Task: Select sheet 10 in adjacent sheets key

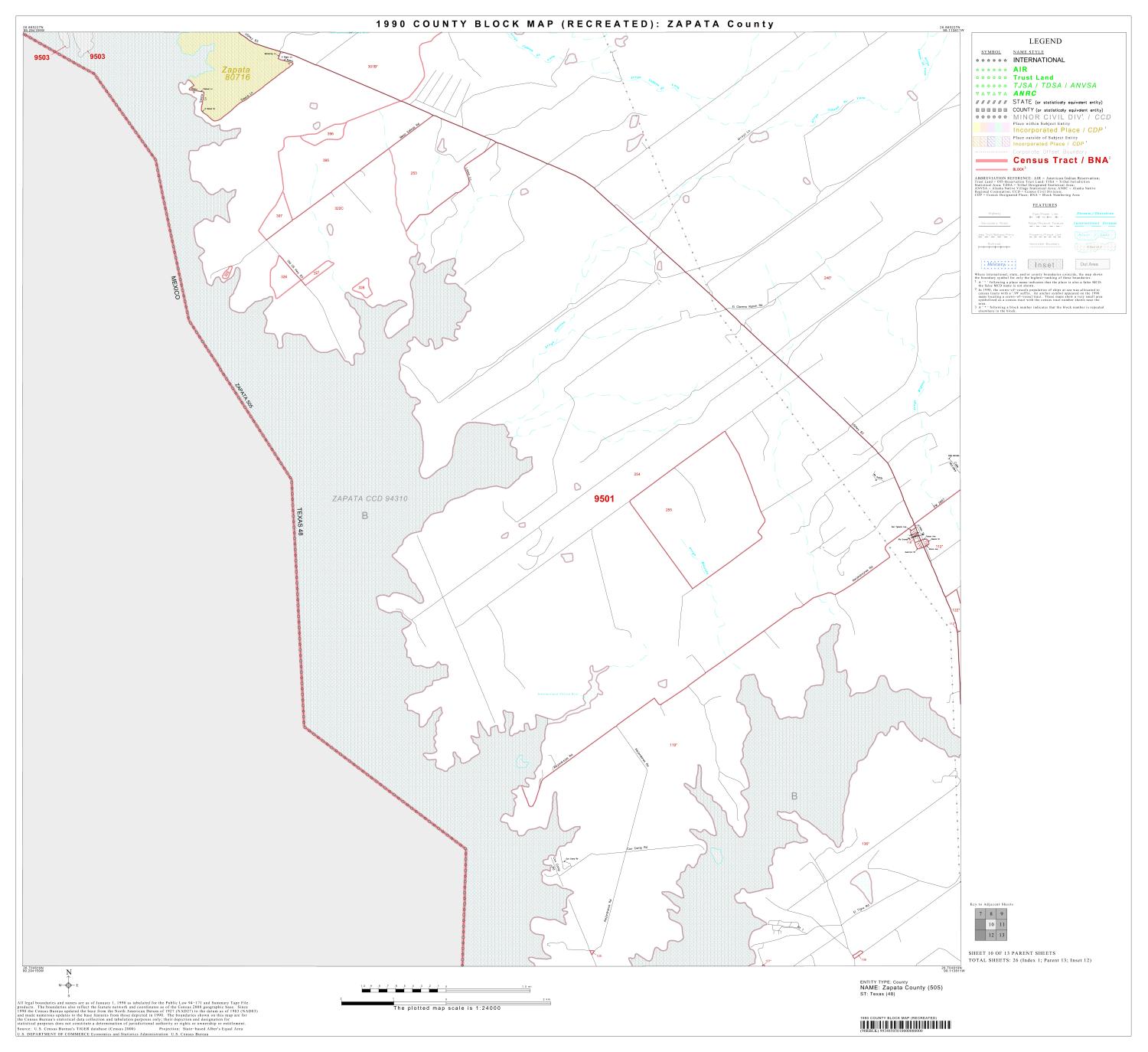Action: pyautogui.click(x=990, y=925)
